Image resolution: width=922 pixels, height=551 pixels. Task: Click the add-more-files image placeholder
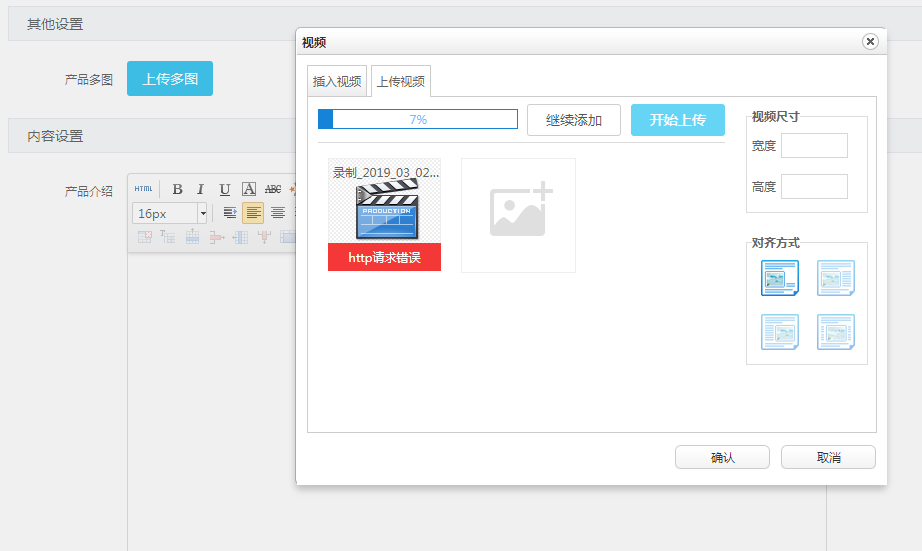coord(518,215)
